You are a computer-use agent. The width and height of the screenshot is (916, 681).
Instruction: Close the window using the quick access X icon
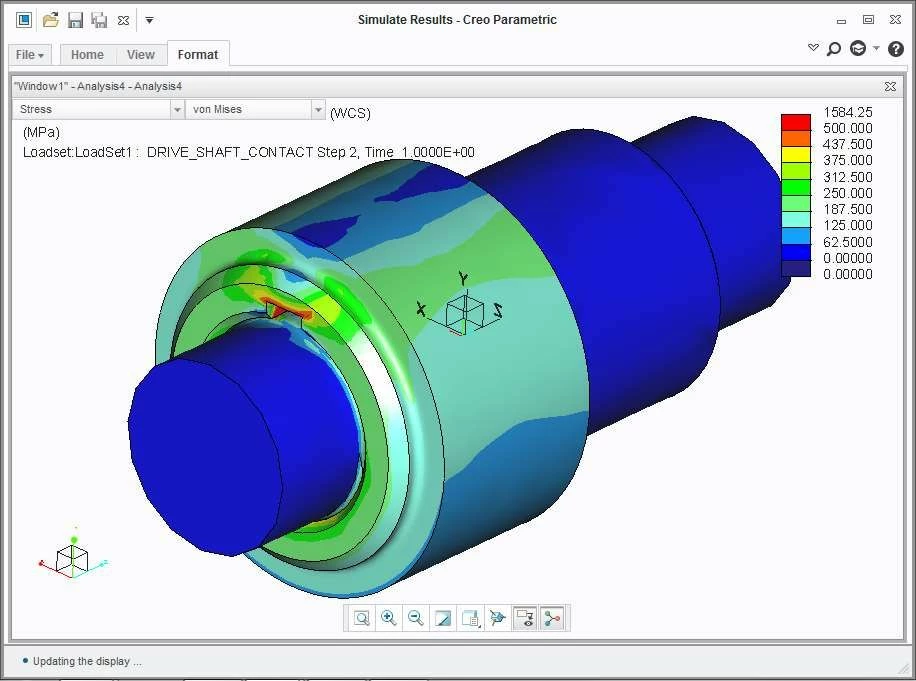[x=123, y=20]
